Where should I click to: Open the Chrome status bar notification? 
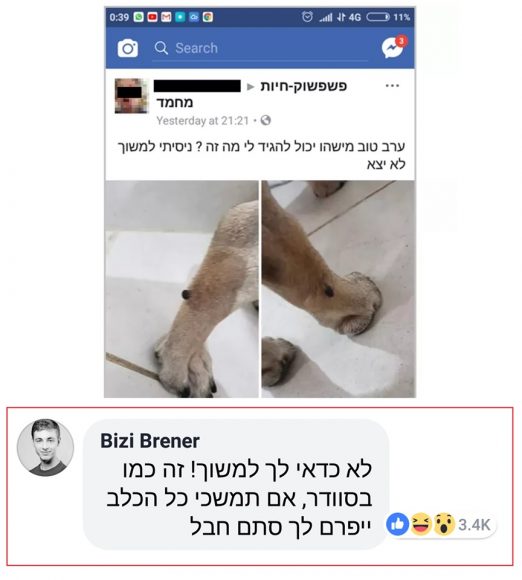(208, 17)
